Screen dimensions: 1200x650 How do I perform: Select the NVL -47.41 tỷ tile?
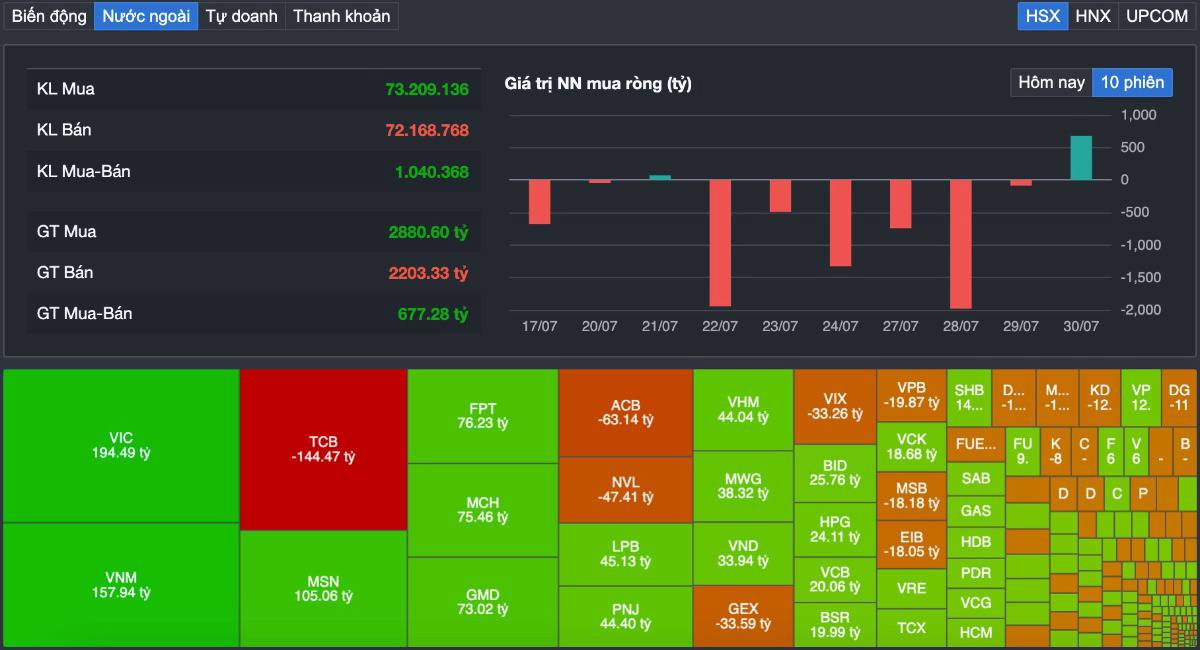tap(626, 490)
